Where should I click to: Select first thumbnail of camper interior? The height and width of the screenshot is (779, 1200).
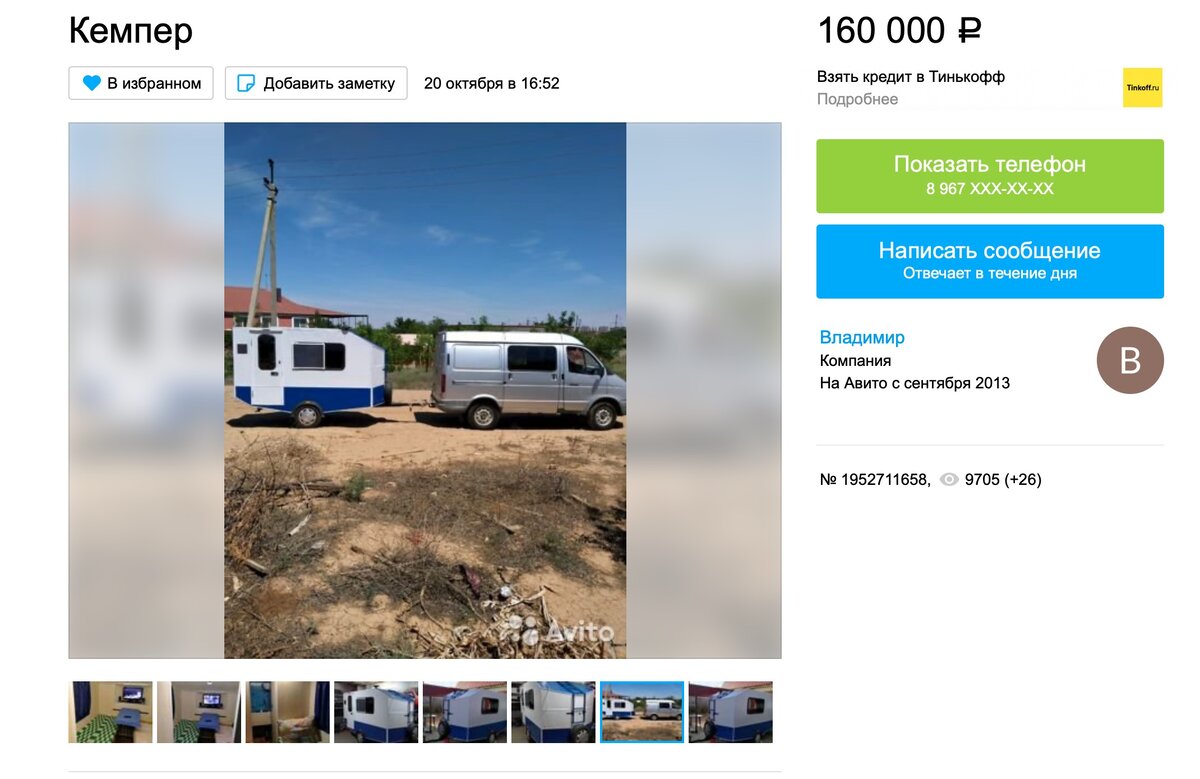(111, 712)
